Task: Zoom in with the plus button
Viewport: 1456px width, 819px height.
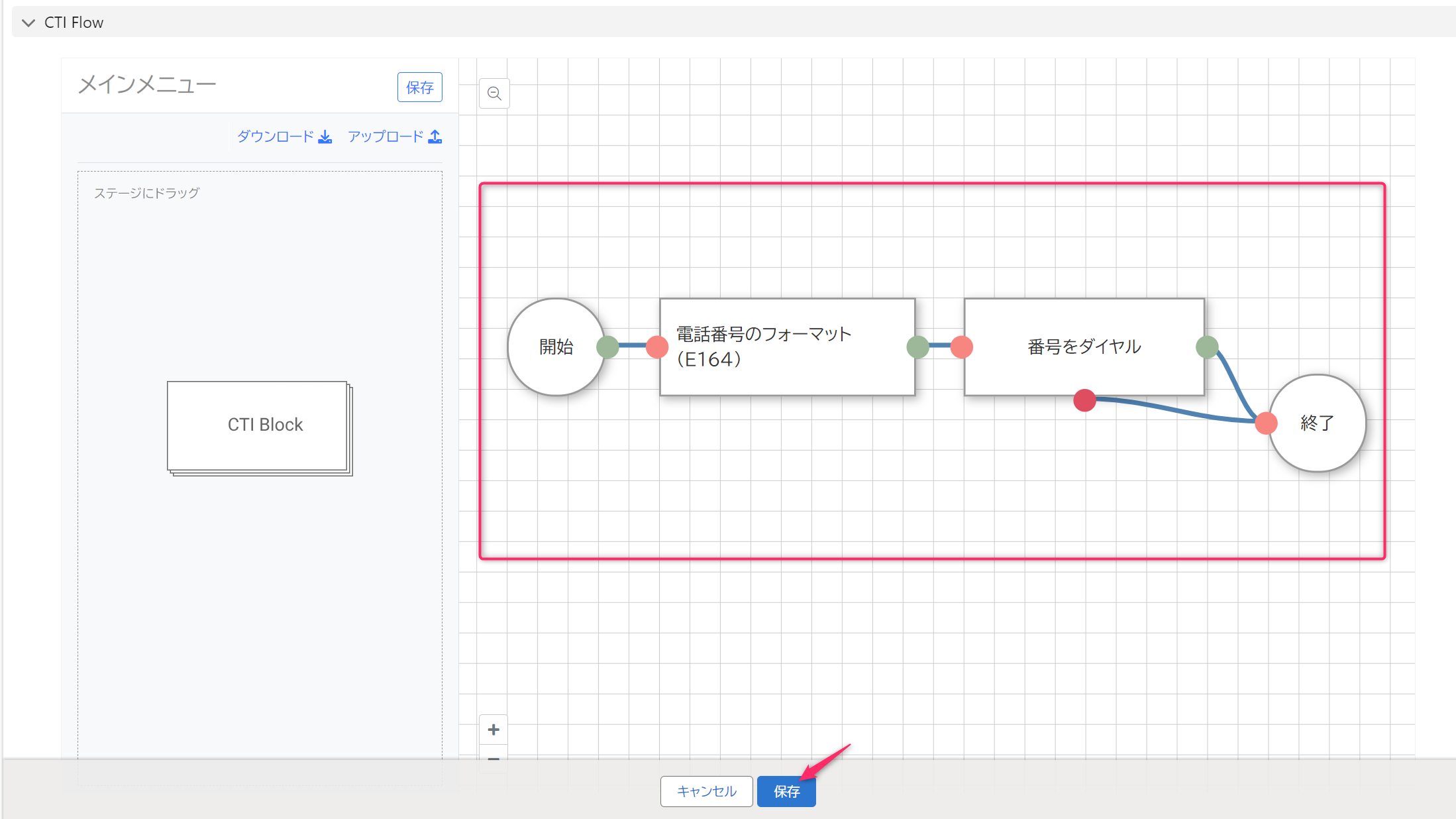Action: click(x=494, y=730)
